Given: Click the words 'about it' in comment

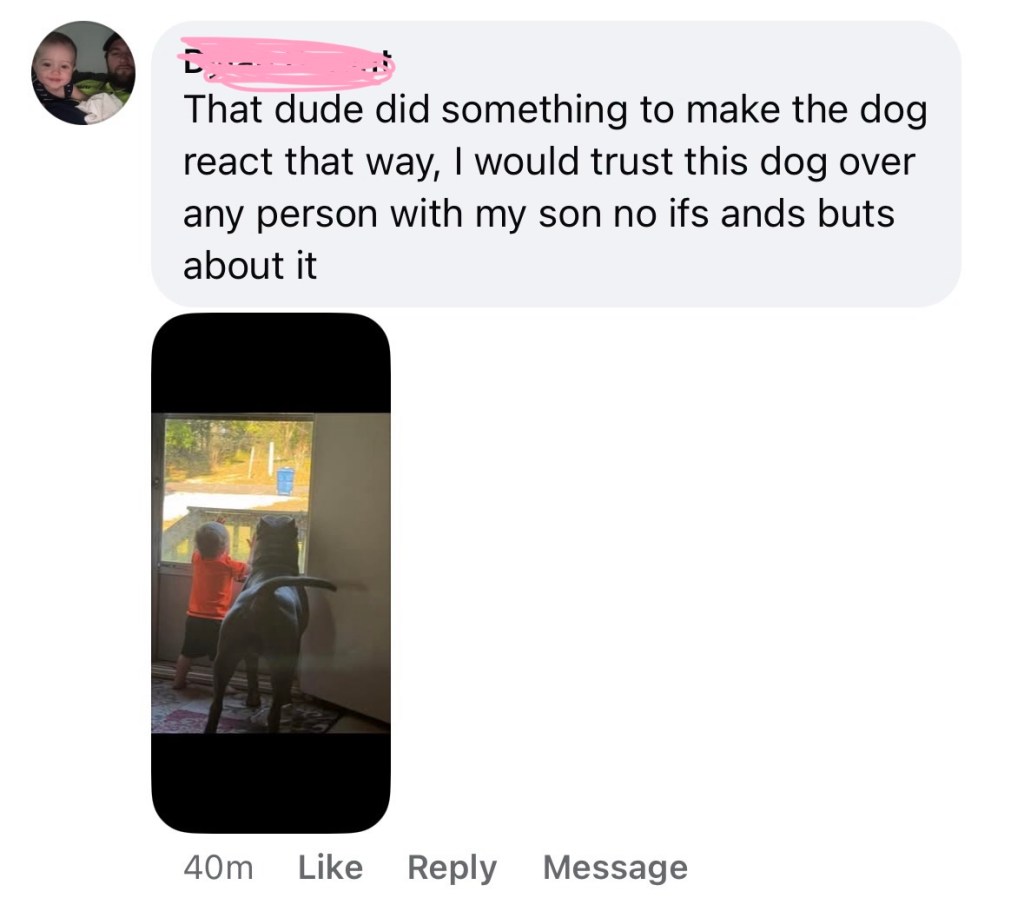Looking at the screenshot, I should tap(249, 266).
